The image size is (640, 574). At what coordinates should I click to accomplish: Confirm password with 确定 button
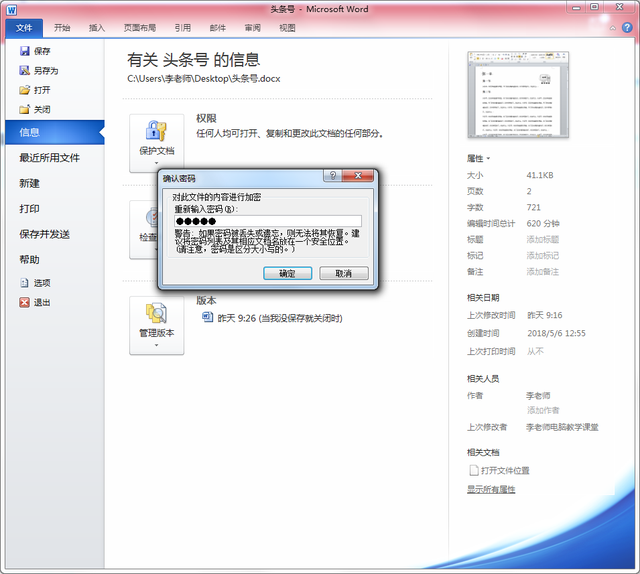287,273
